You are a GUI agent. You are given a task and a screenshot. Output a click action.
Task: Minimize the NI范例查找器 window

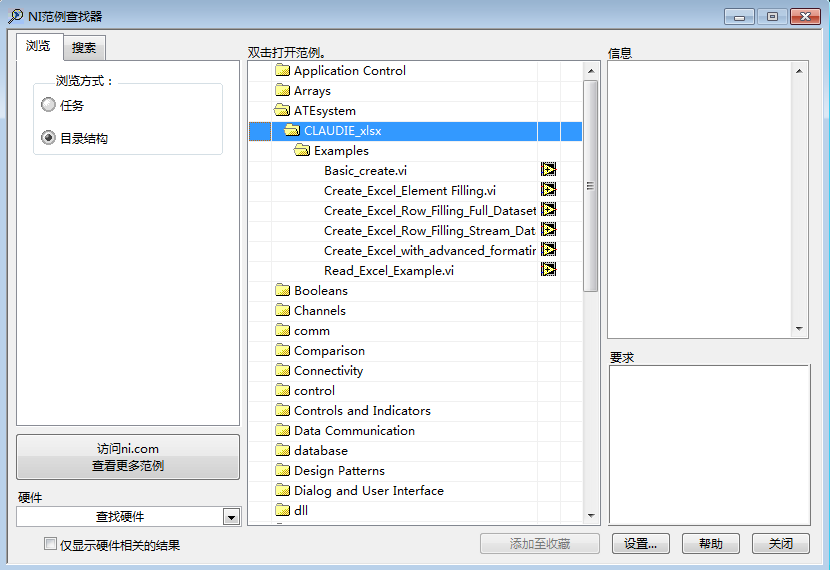coord(739,17)
